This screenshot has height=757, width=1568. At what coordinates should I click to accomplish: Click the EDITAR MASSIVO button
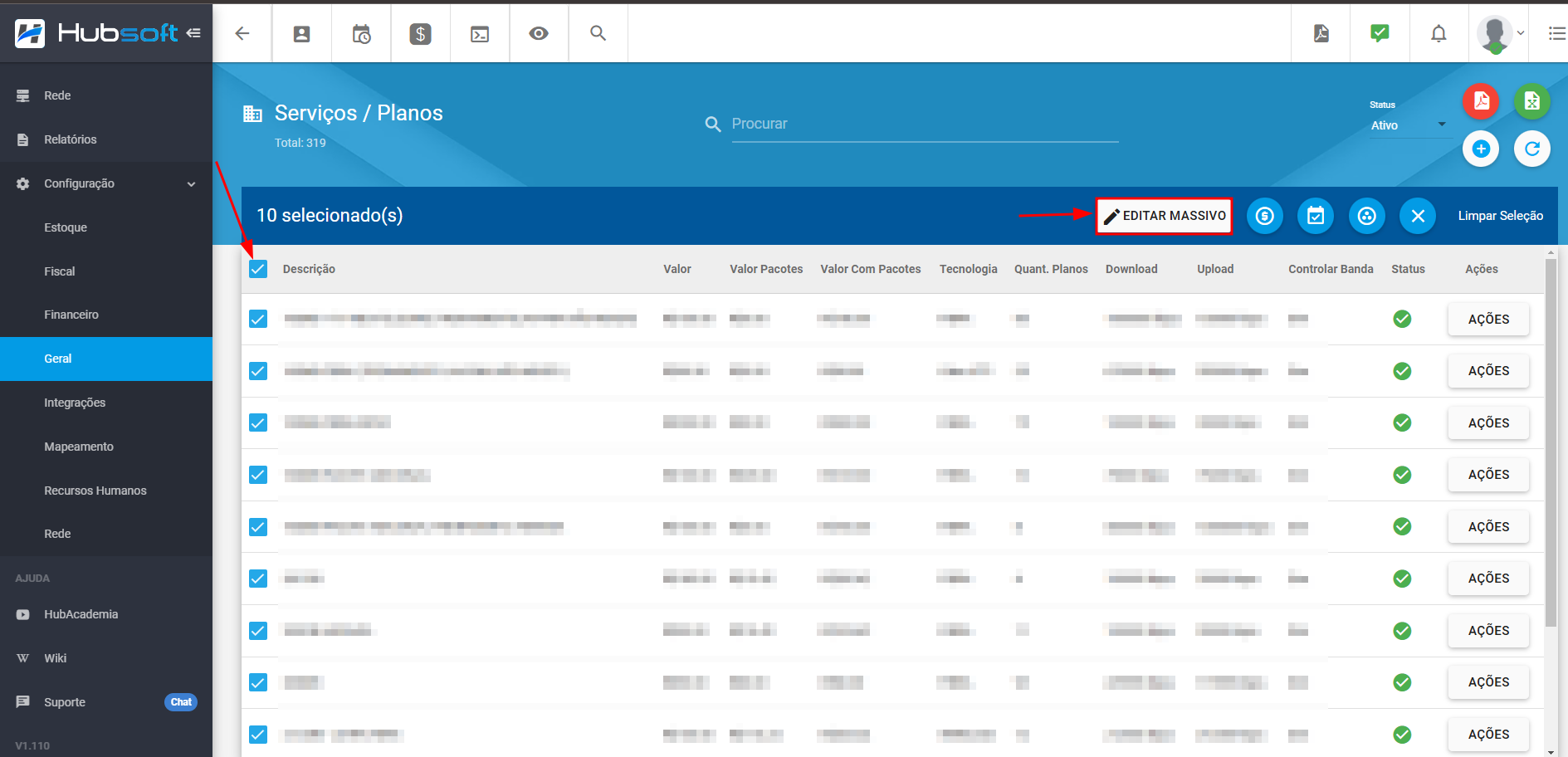pos(1165,216)
